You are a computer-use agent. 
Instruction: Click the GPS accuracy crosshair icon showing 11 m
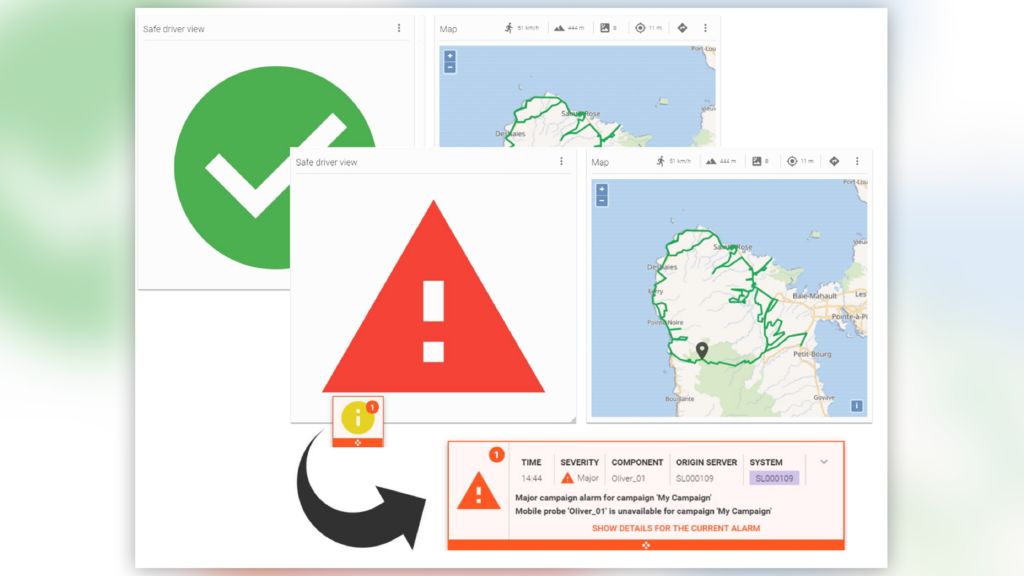[x=792, y=161]
